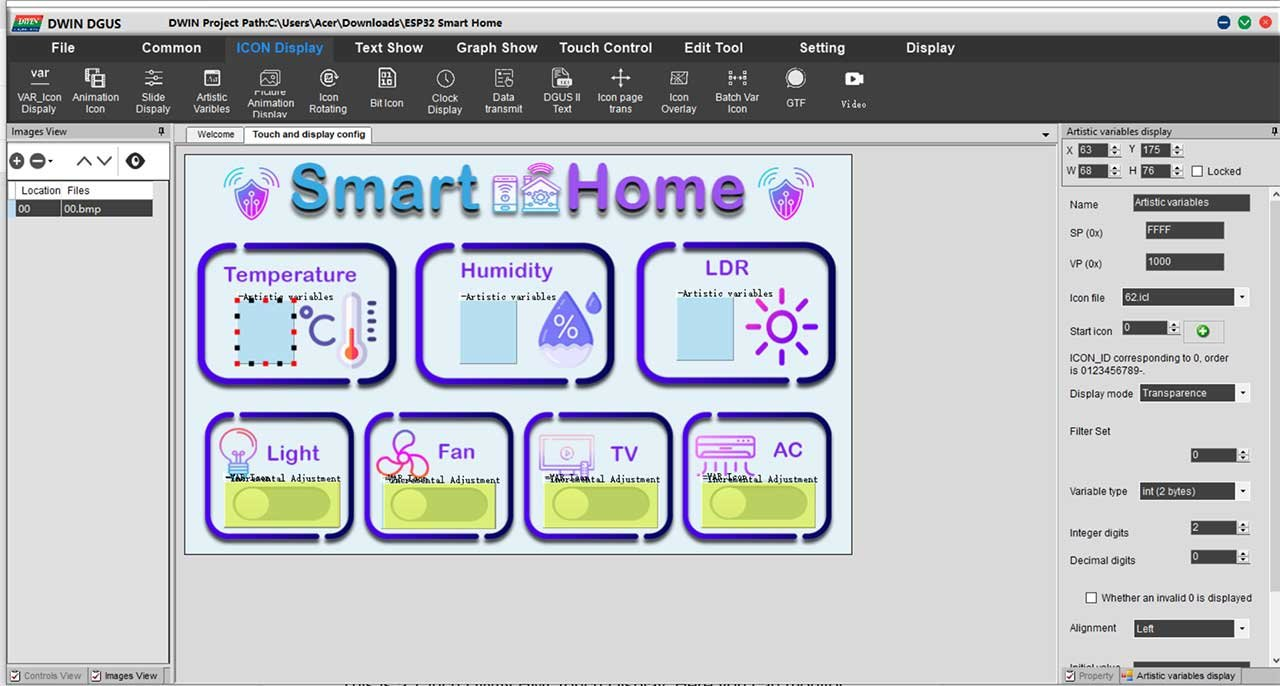This screenshot has width=1280, height=686.
Task: Open the Display ribbon tab
Action: tap(930, 47)
